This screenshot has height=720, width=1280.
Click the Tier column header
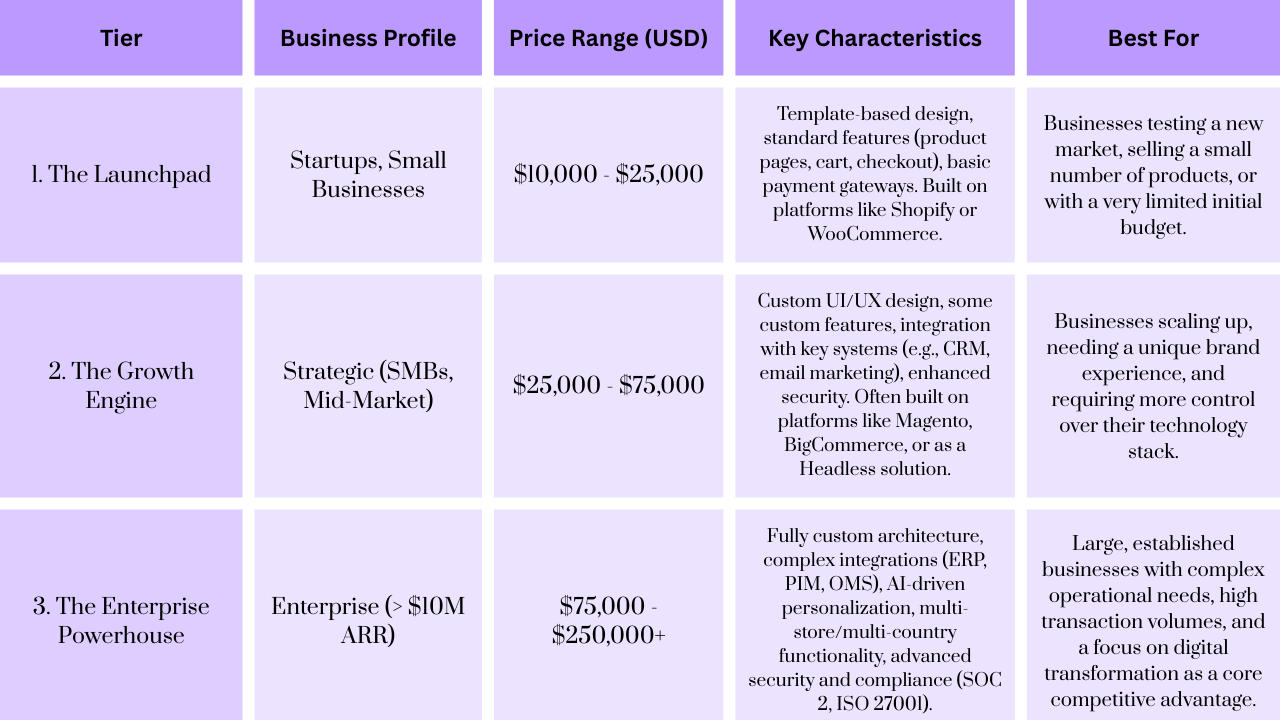[x=121, y=38]
